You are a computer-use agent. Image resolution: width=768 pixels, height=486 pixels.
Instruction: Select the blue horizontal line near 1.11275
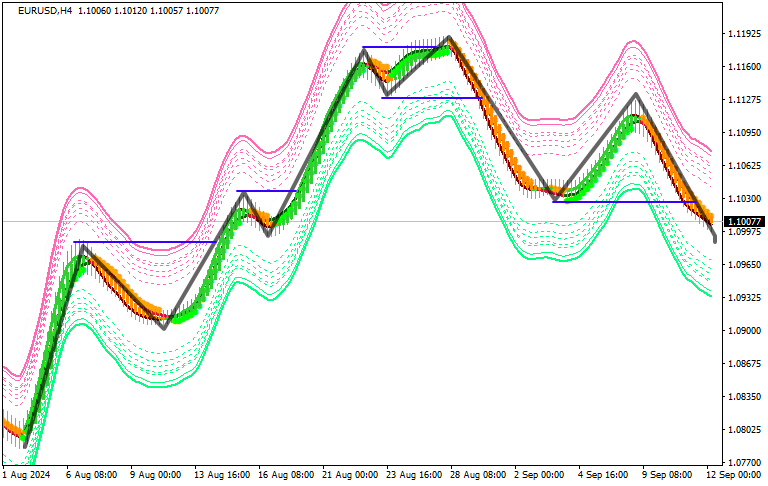pos(432,98)
